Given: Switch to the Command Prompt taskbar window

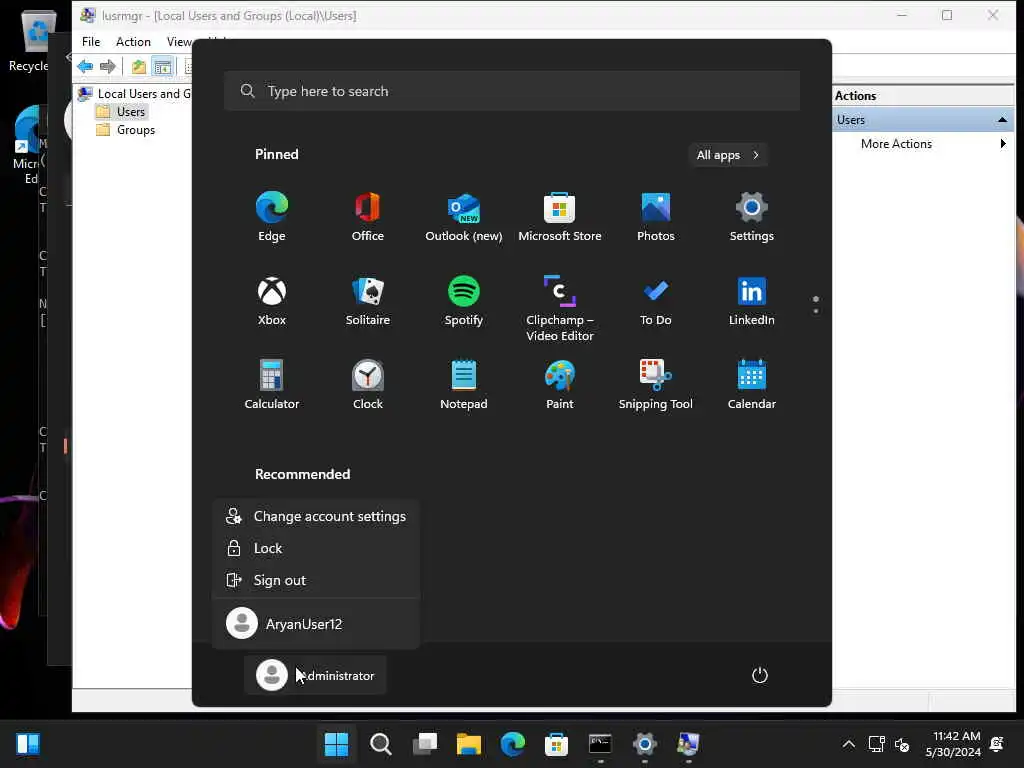Looking at the screenshot, I should (x=600, y=744).
